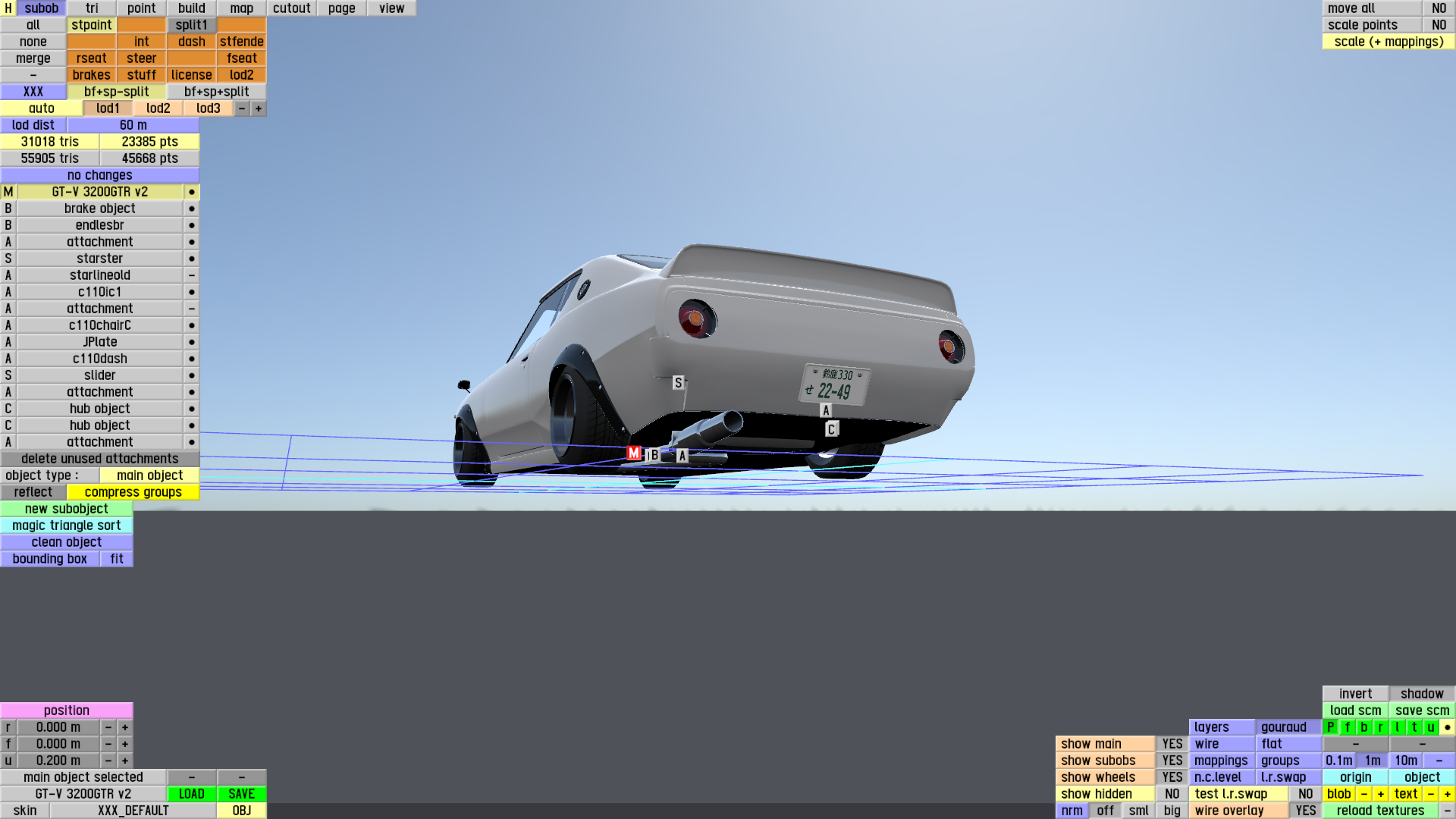The width and height of the screenshot is (1456, 819).
Task: Click the S subobject marker near the rear wheel
Action: [678, 383]
